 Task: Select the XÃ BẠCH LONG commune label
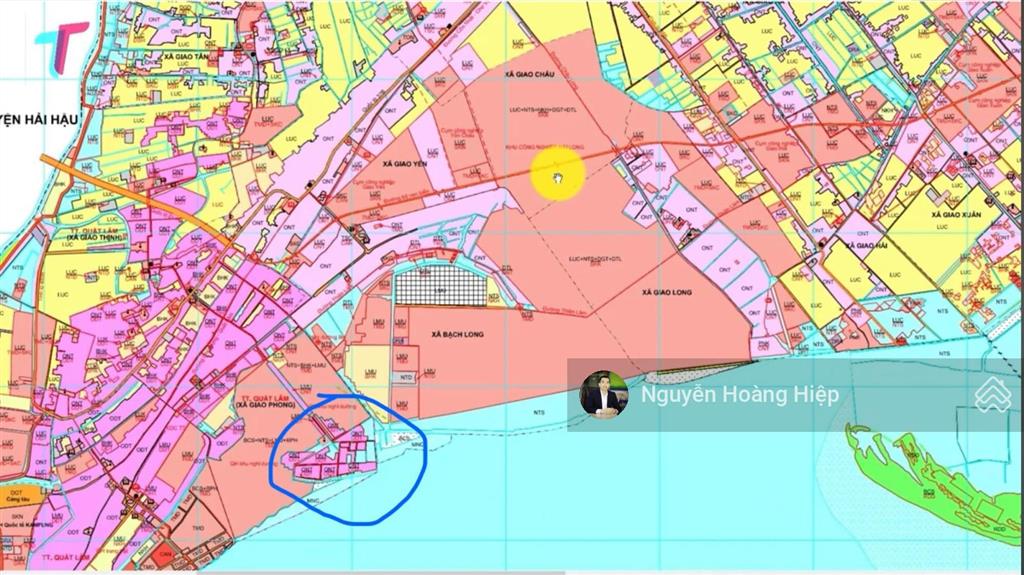455,335
